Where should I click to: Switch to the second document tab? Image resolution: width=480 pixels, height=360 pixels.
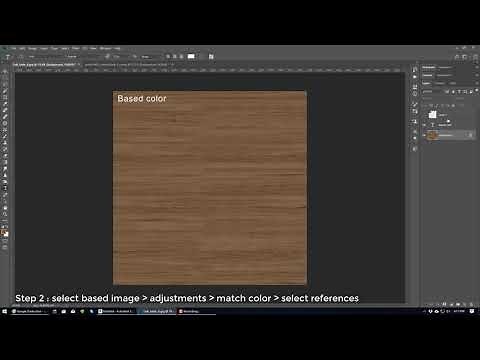tap(128, 64)
